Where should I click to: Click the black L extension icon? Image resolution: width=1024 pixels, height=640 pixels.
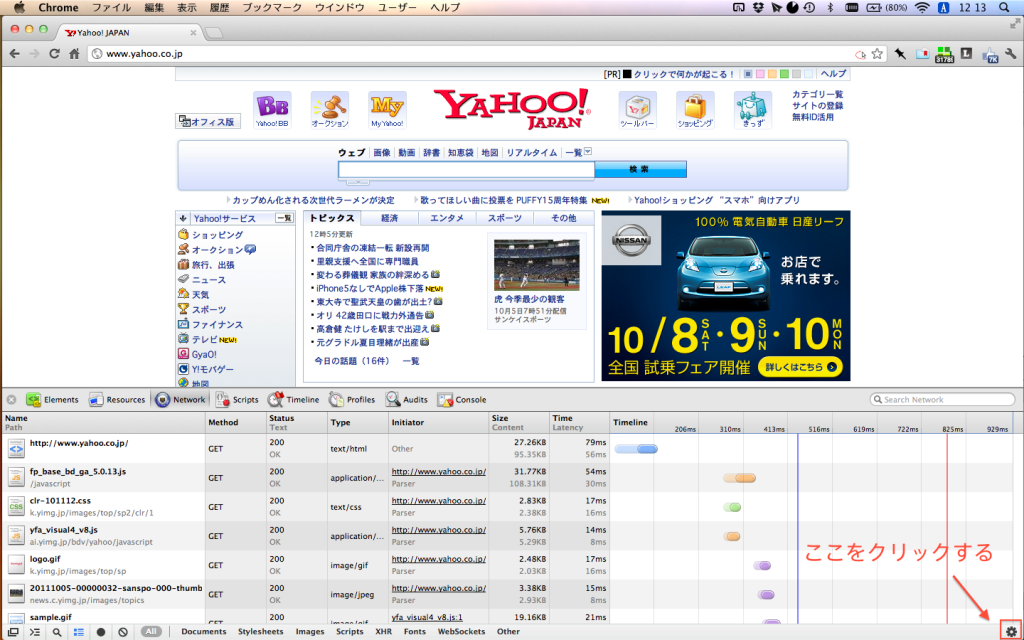[967, 54]
